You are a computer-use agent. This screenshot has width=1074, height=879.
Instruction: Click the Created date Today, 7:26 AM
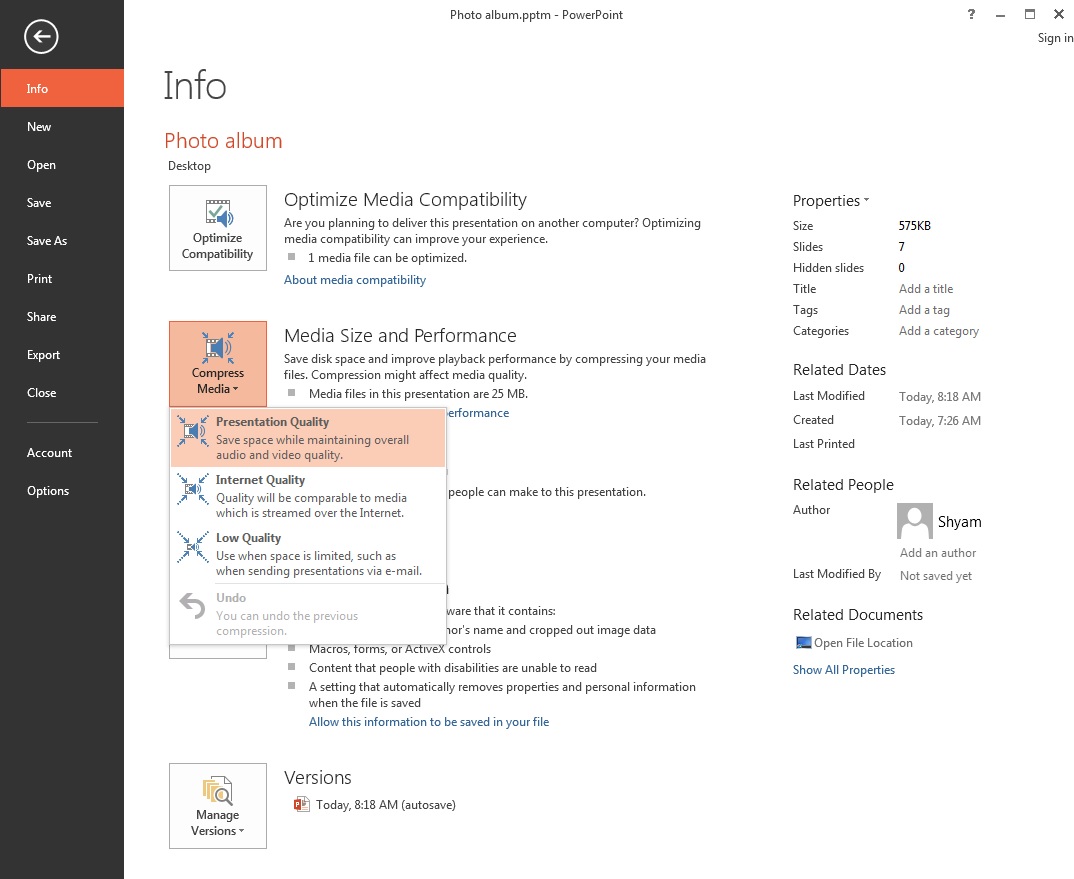pyautogui.click(x=940, y=421)
